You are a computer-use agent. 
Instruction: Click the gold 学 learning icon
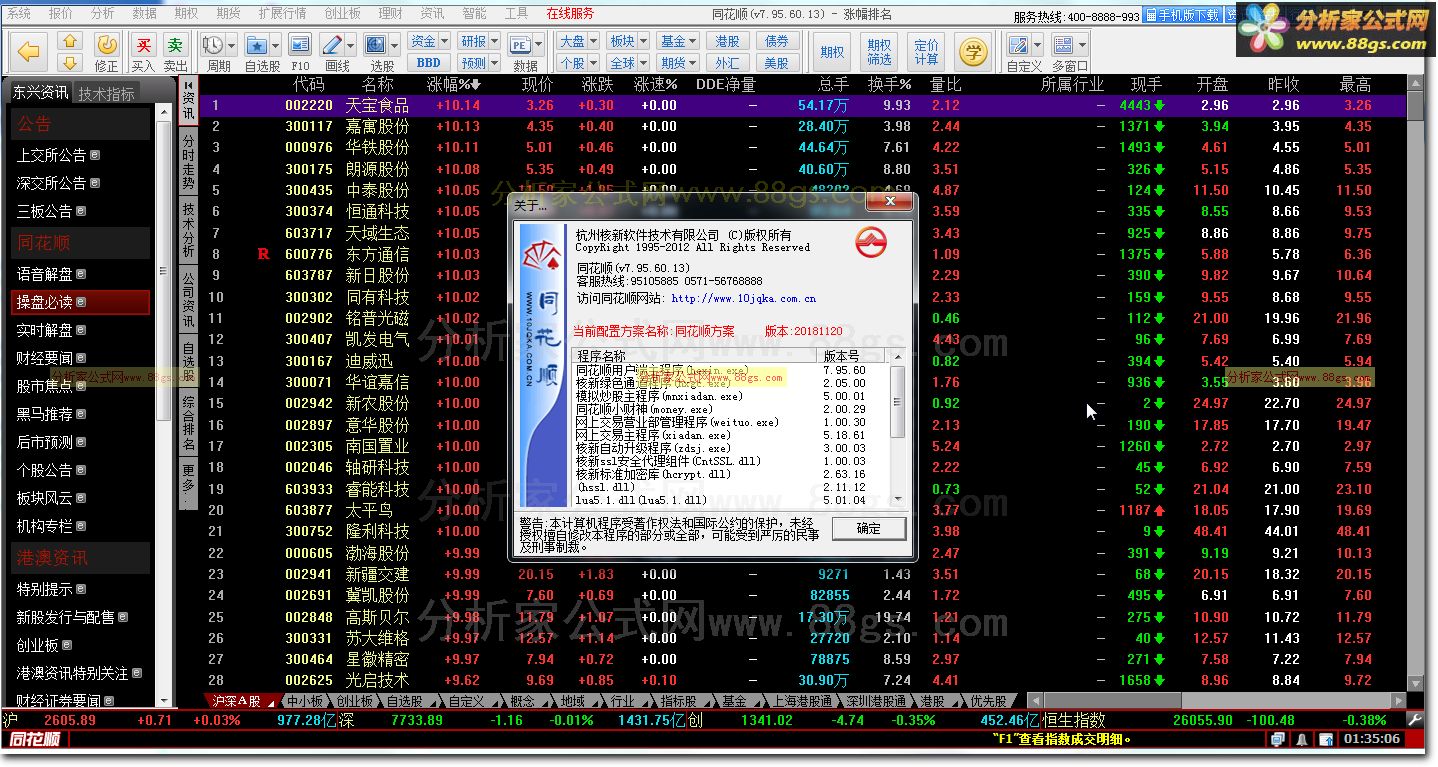click(971, 50)
